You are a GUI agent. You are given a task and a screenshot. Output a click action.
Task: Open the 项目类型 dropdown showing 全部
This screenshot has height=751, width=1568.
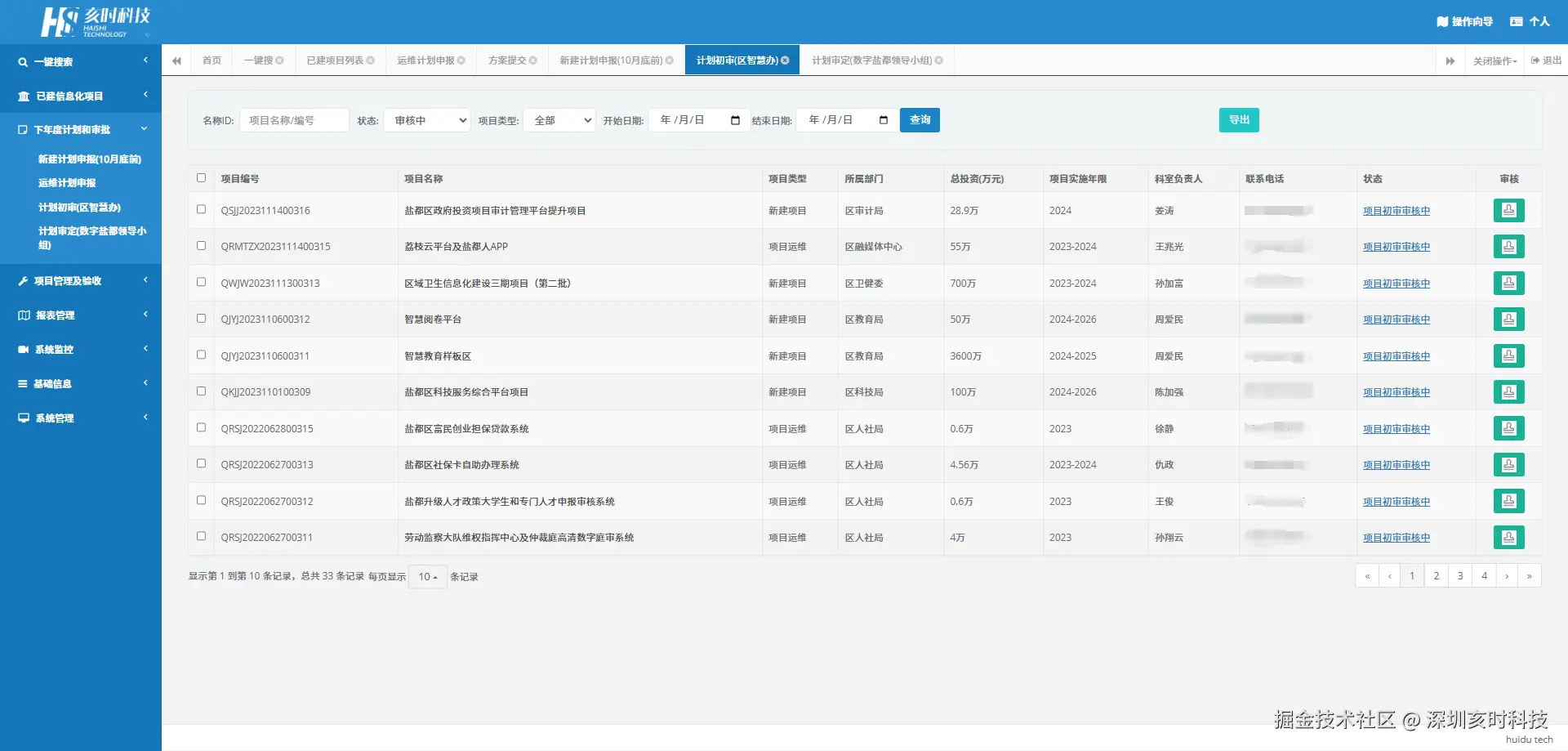(559, 120)
